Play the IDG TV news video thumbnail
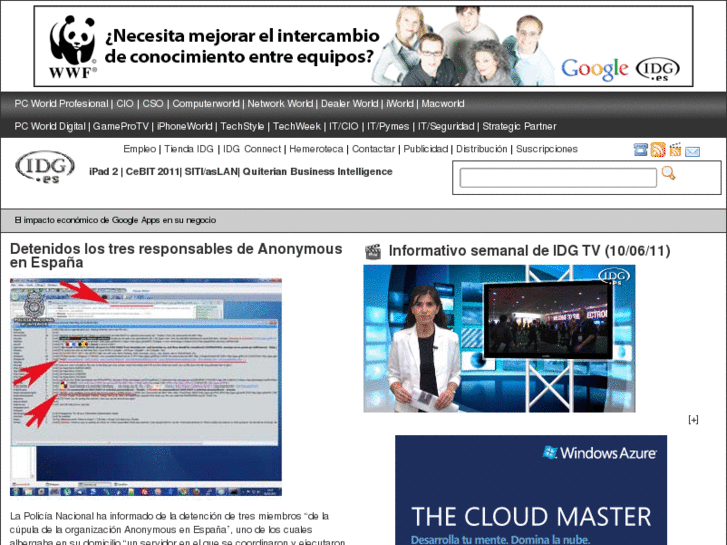727x545 pixels. (499, 339)
